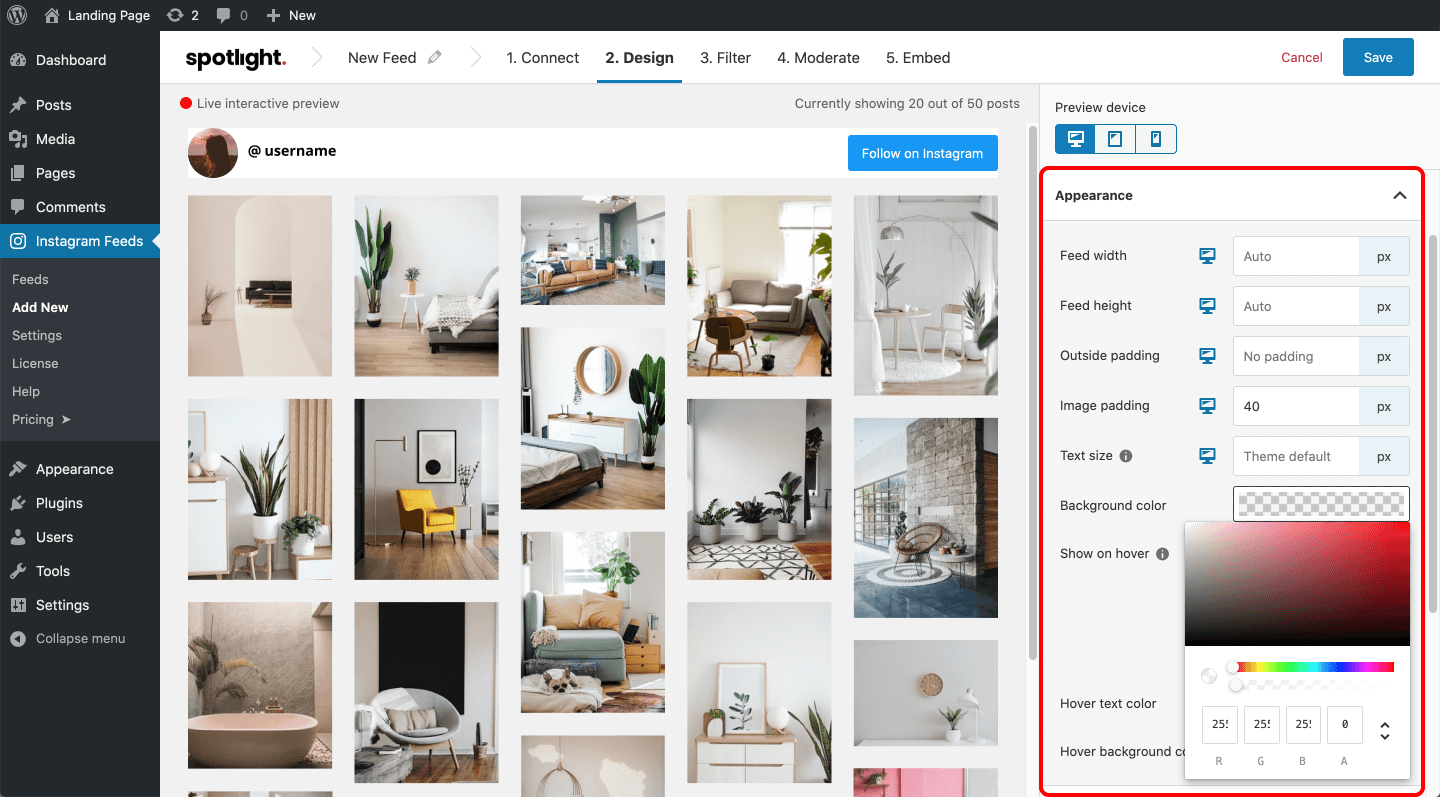The height and width of the screenshot is (797, 1440).
Task: Focus the G color value field
Action: click(1261, 725)
